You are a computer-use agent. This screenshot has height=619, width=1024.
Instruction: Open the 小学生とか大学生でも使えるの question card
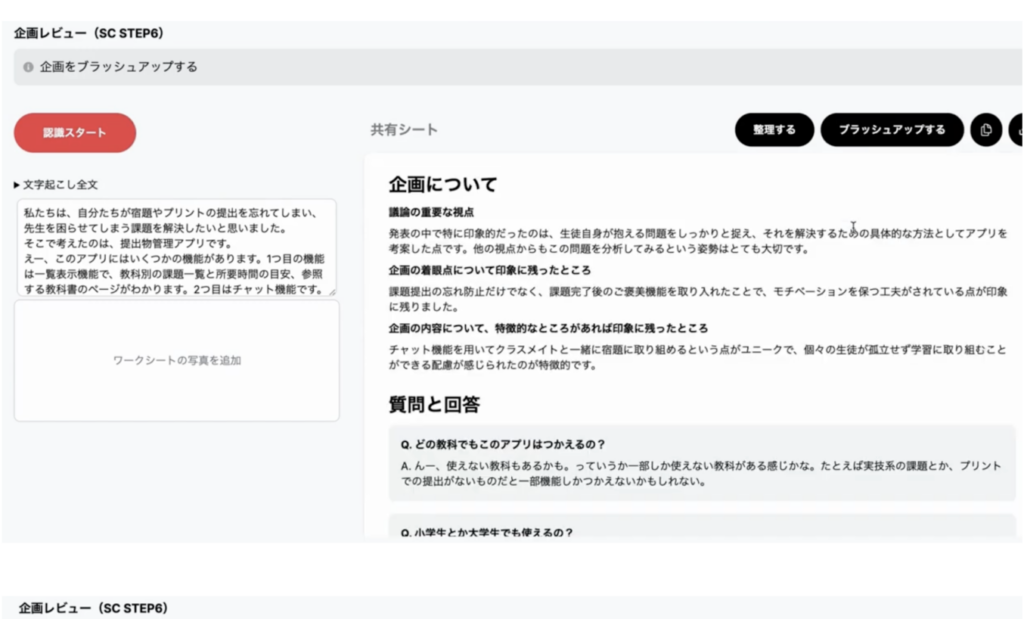(x=702, y=531)
